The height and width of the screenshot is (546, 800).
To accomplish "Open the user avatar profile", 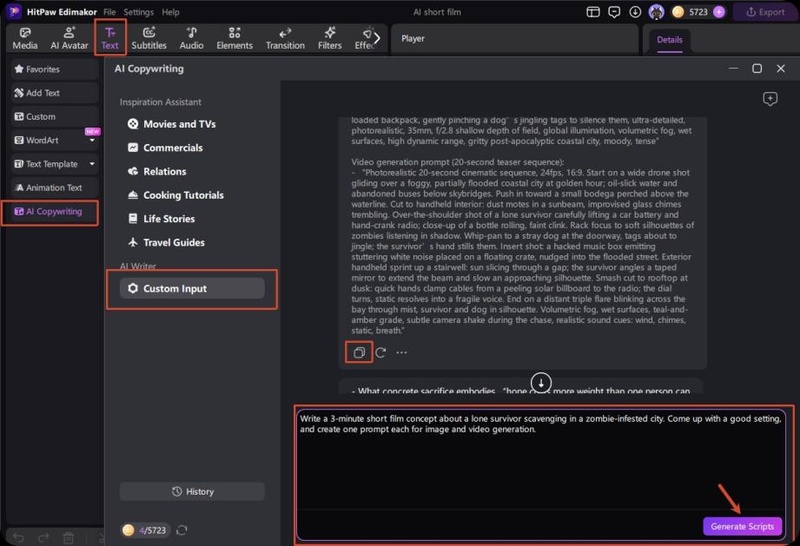I will click(x=656, y=12).
